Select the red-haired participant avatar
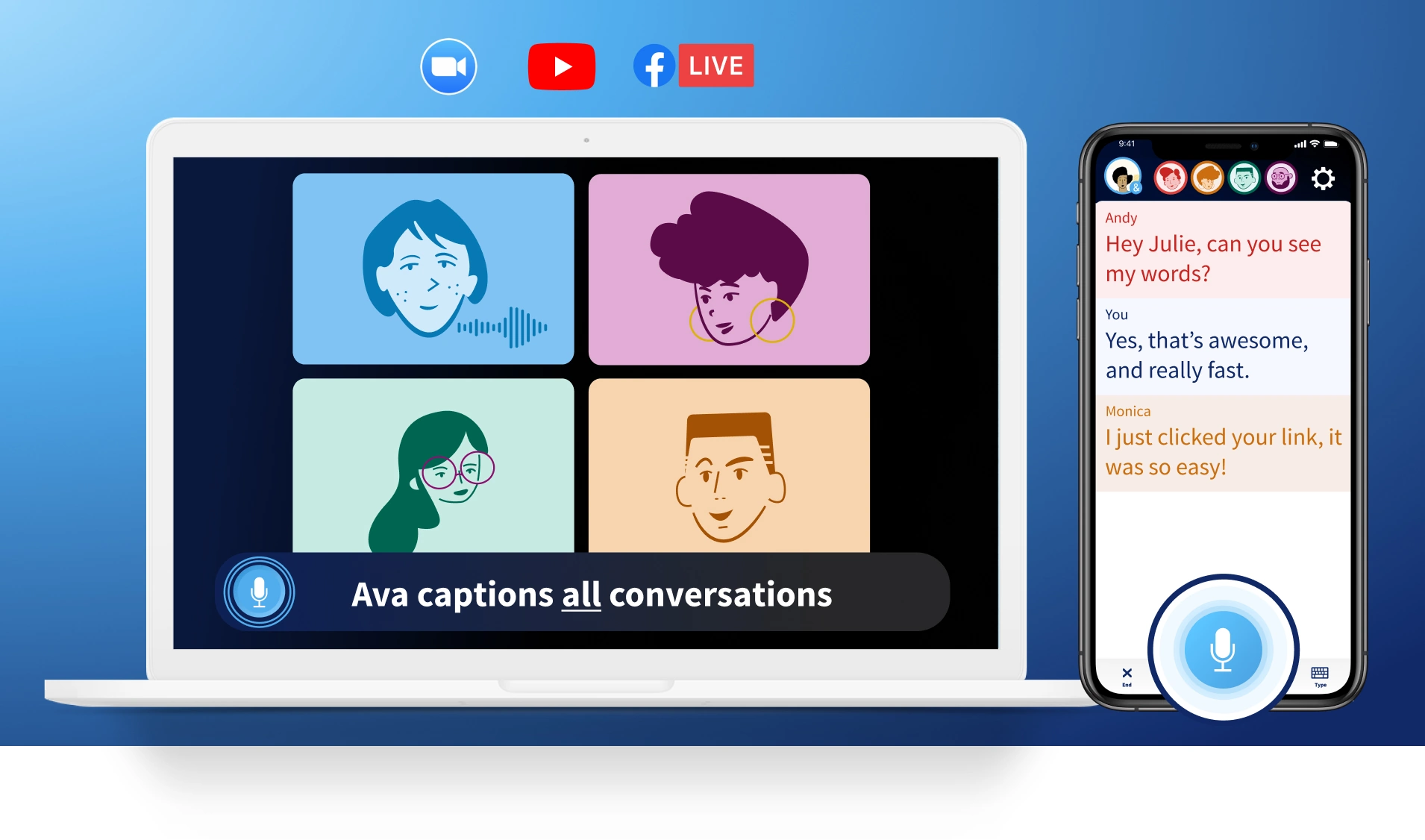Viewport: 1425px width, 840px height. (x=1170, y=178)
